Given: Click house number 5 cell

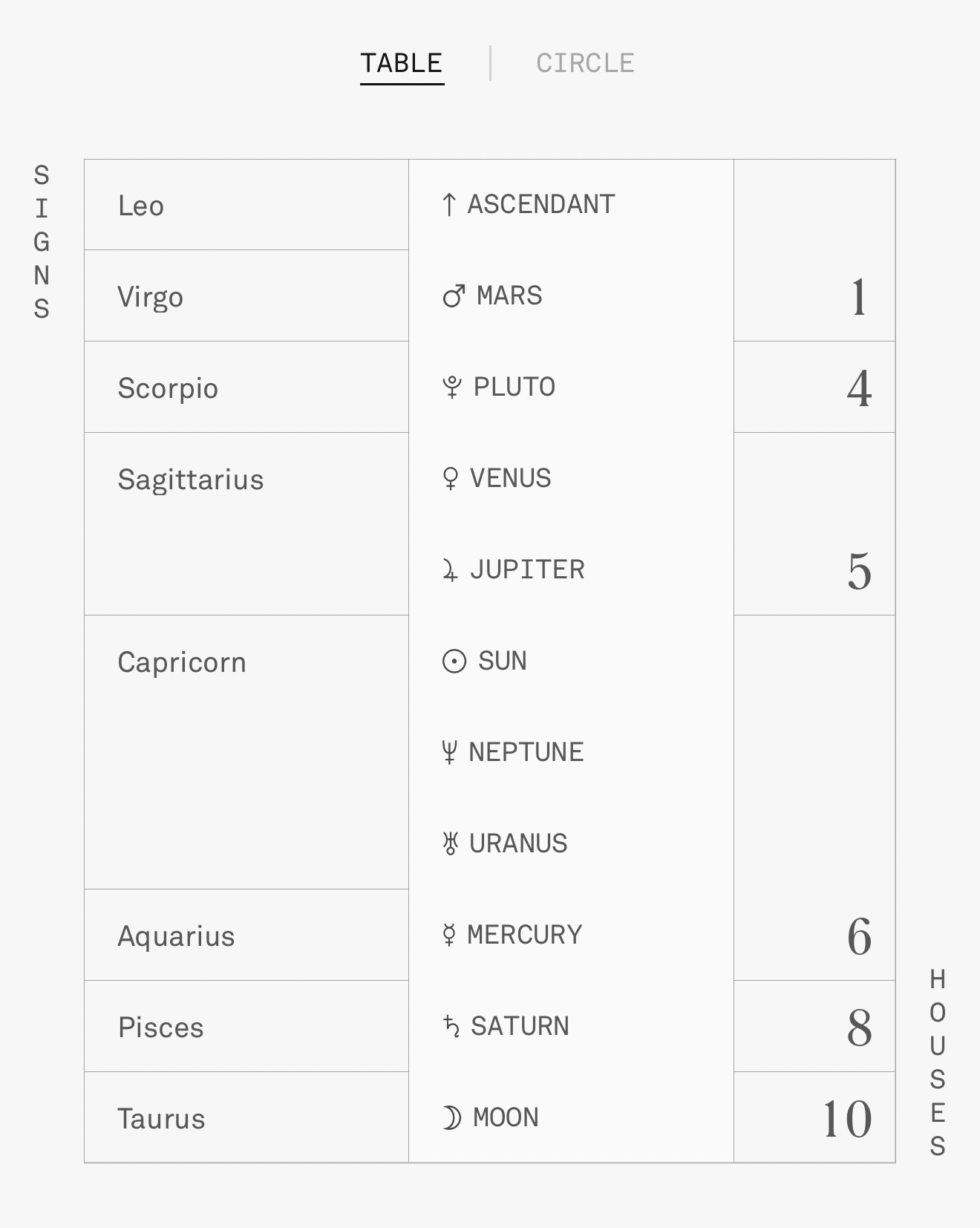Looking at the screenshot, I should [x=814, y=523].
